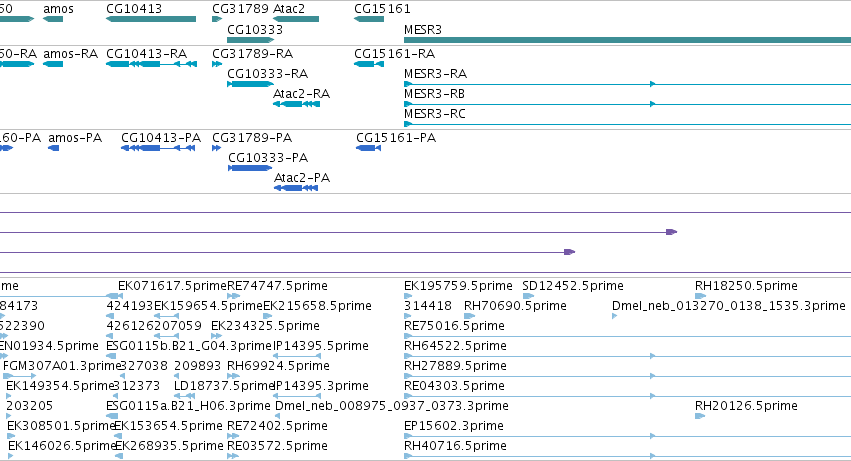The image size is (851, 461).
Task: Click the RH20126.5prime EST arrow
Action: point(700,416)
